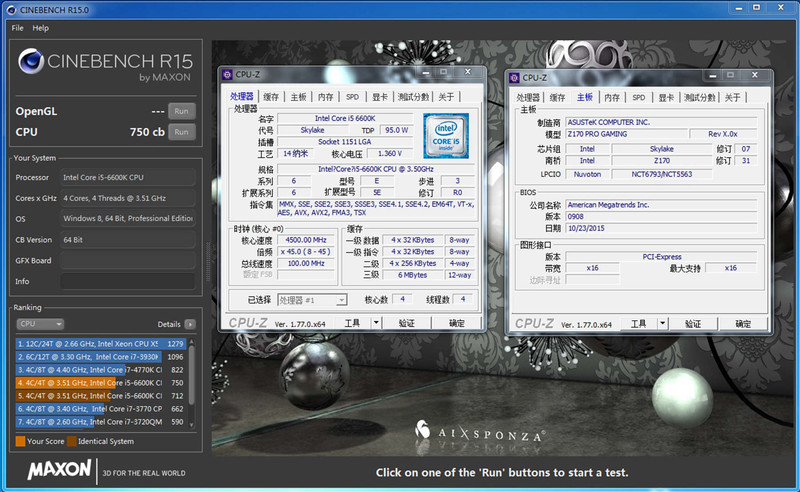
Task: Select ranking row 6 i7-3770 662
Action: click(x=101, y=409)
